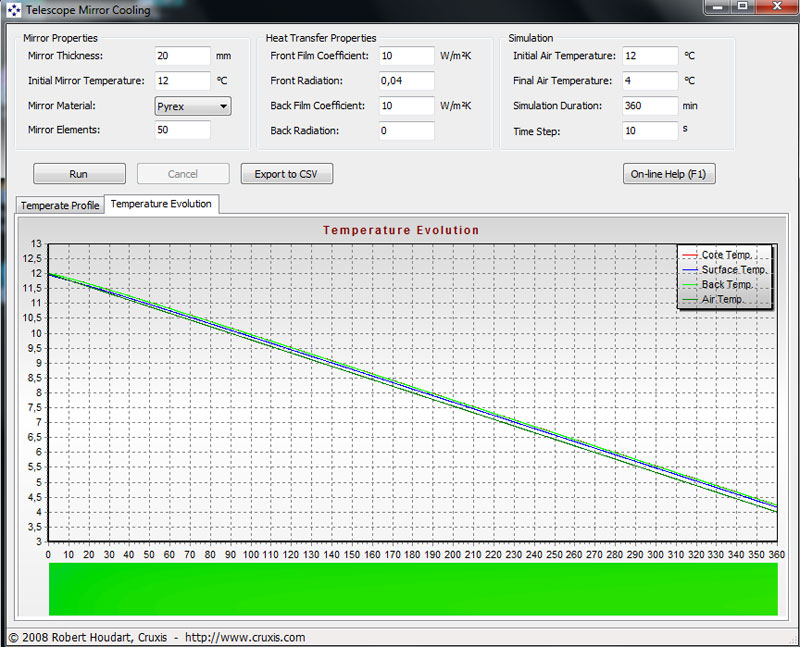The height and width of the screenshot is (647, 800).
Task: Click the http://www.cruxis.com address in status bar
Action: 245,637
